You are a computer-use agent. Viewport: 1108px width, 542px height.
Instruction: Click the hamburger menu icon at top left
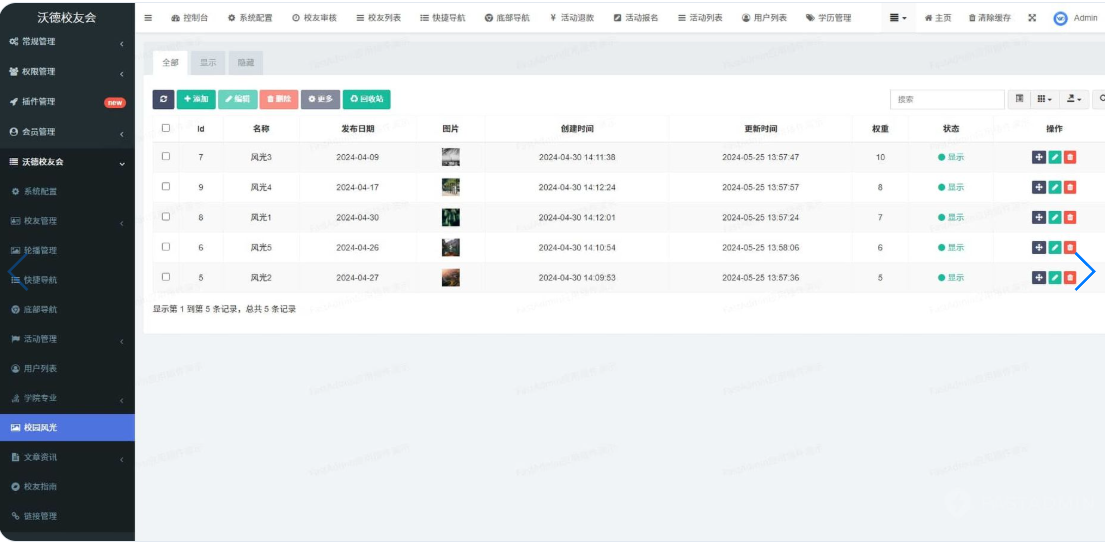pyautogui.click(x=149, y=18)
